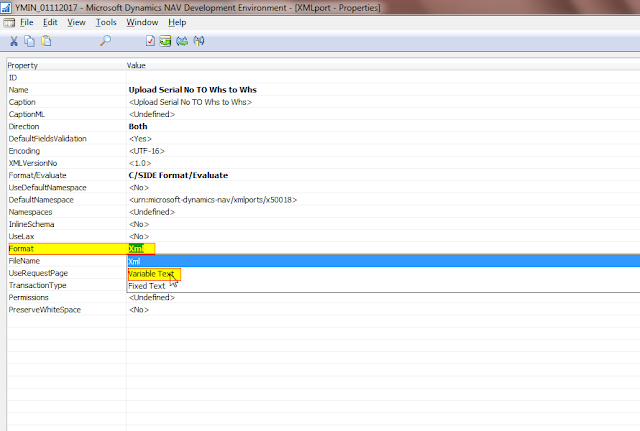Open the Help menu
This screenshot has height=431, width=640.
(x=177, y=22)
